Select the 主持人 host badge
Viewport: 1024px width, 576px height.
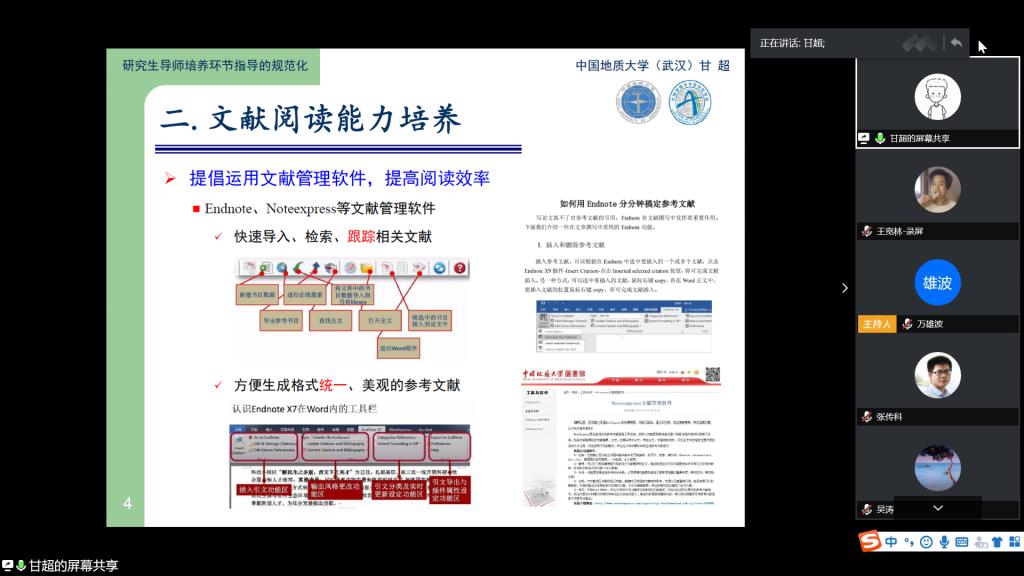click(876, 324)
